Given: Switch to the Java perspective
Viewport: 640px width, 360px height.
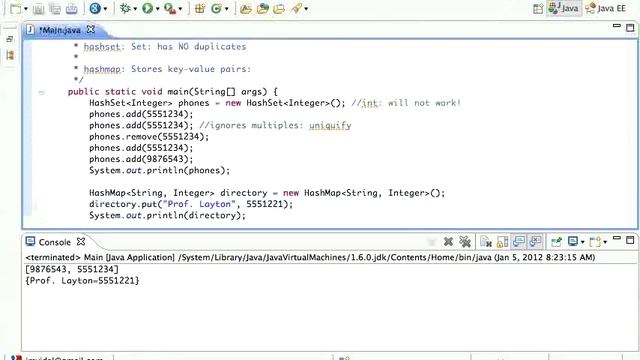Looking at the screenshot, I should [x=564, y=9].
